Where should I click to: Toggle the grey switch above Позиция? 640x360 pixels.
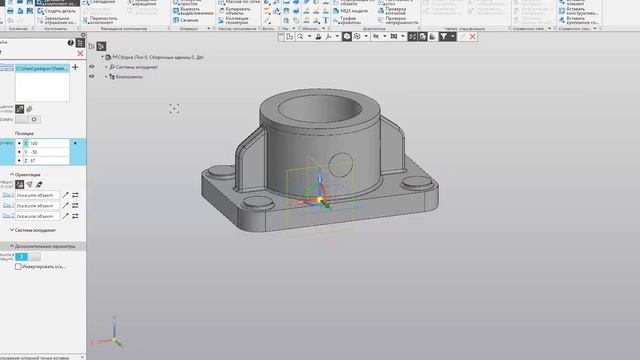click(x=28, y=120)
